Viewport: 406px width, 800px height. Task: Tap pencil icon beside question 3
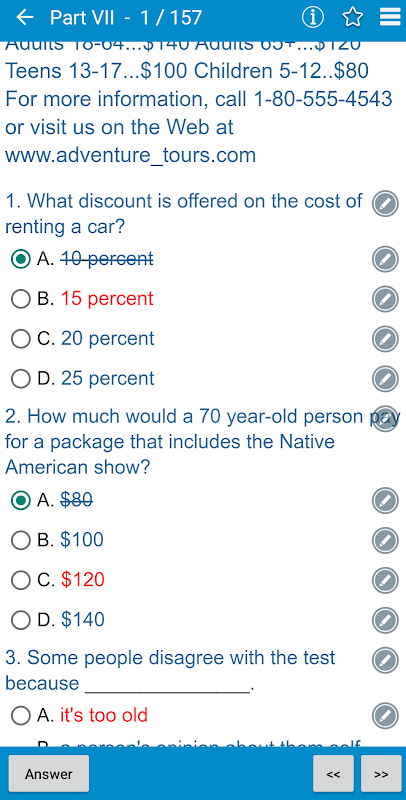click(385, 660)
